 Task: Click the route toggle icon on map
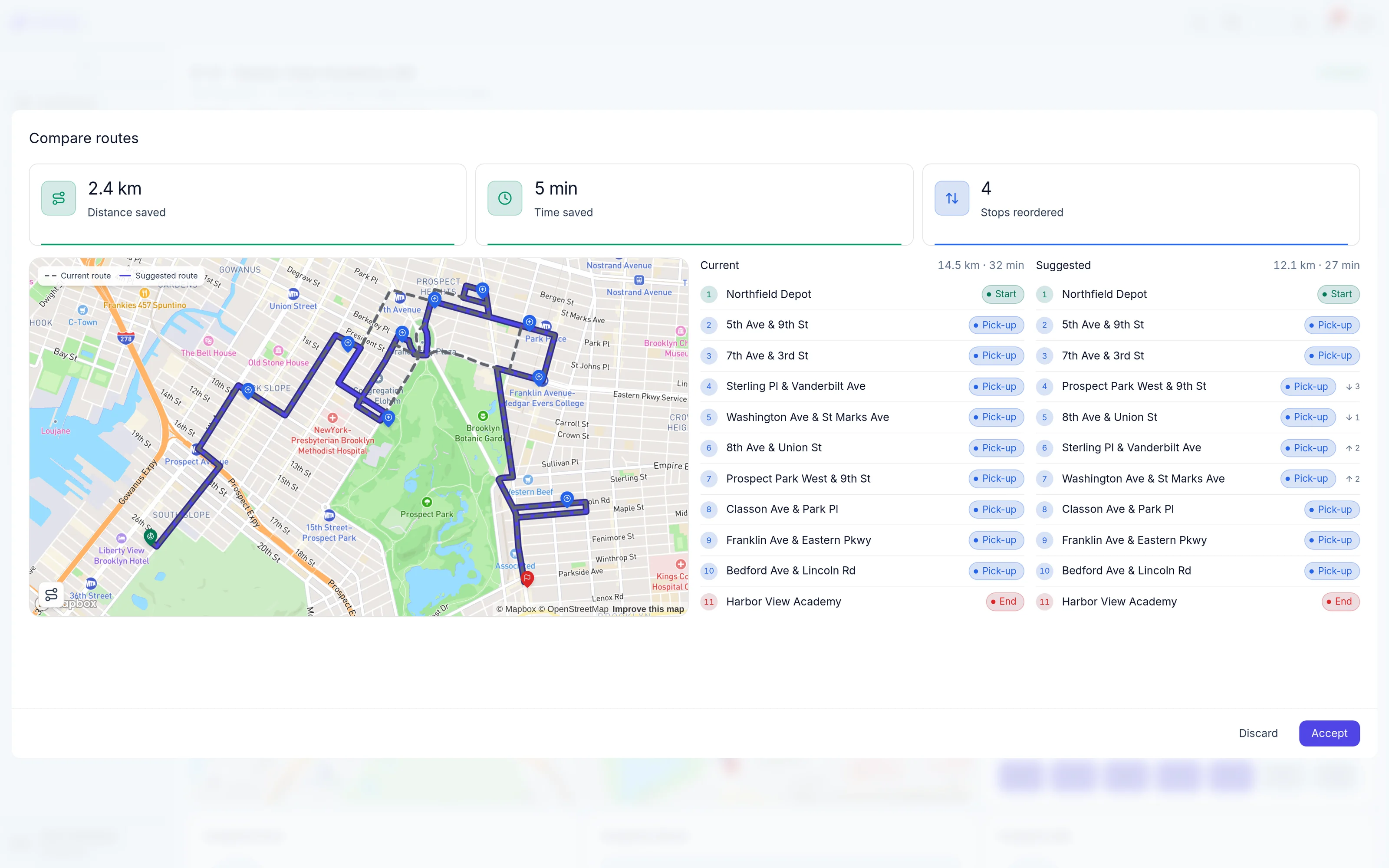point(51,594)
